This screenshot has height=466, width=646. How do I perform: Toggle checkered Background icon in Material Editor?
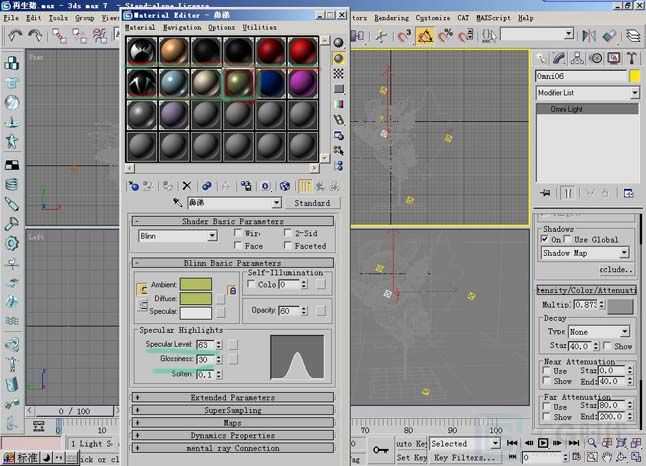[x=338, y=73]
